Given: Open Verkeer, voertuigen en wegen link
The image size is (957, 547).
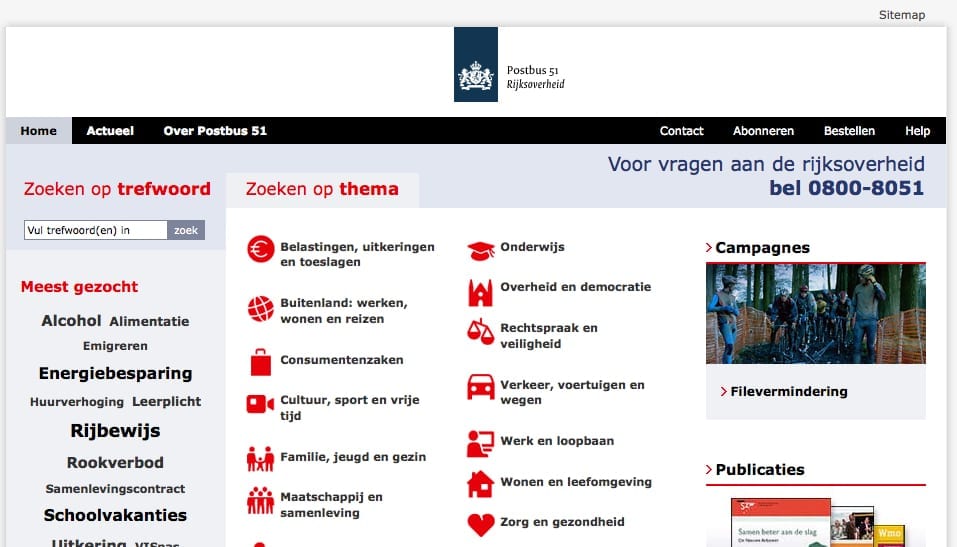Looking at the screenshot, I should (x=572, y=392).
